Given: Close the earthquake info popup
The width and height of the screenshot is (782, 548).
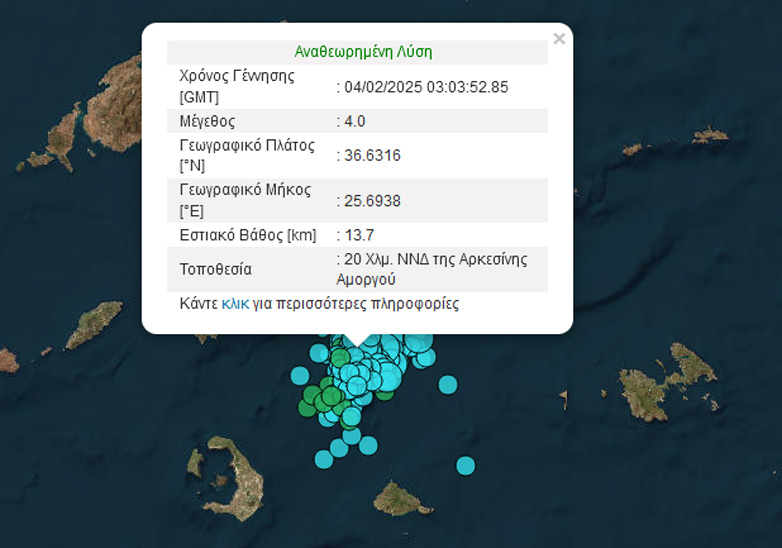Looking at the screenshot, I should click(x=559, y=39).
